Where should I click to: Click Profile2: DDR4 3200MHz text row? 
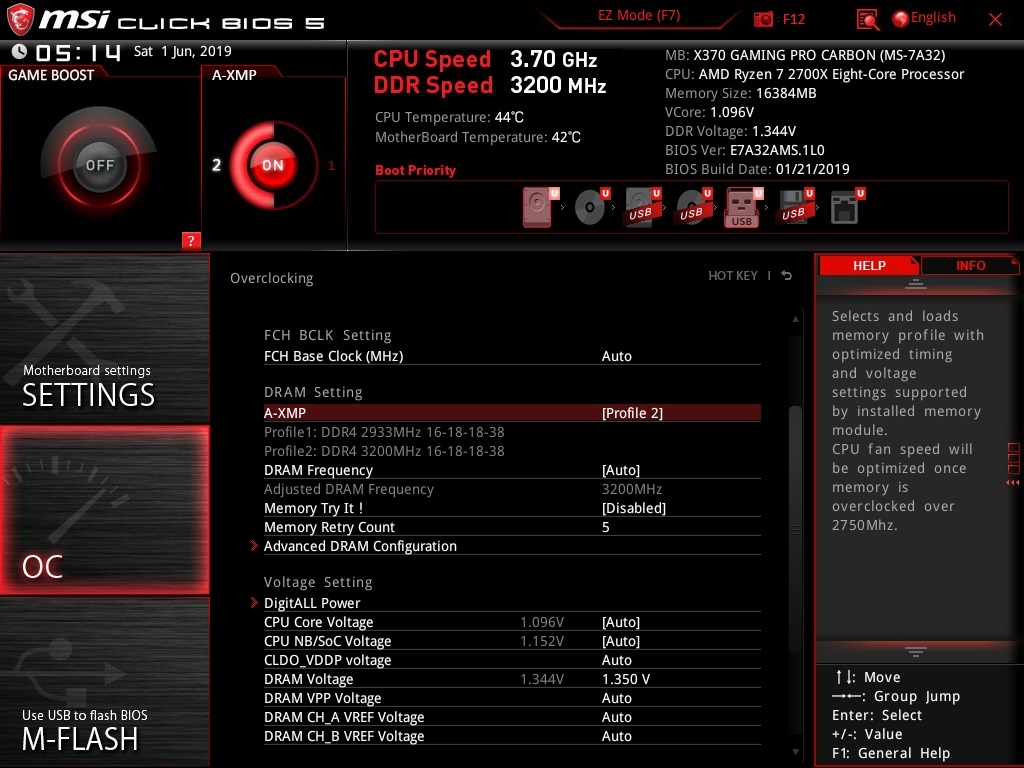point(384,451)
